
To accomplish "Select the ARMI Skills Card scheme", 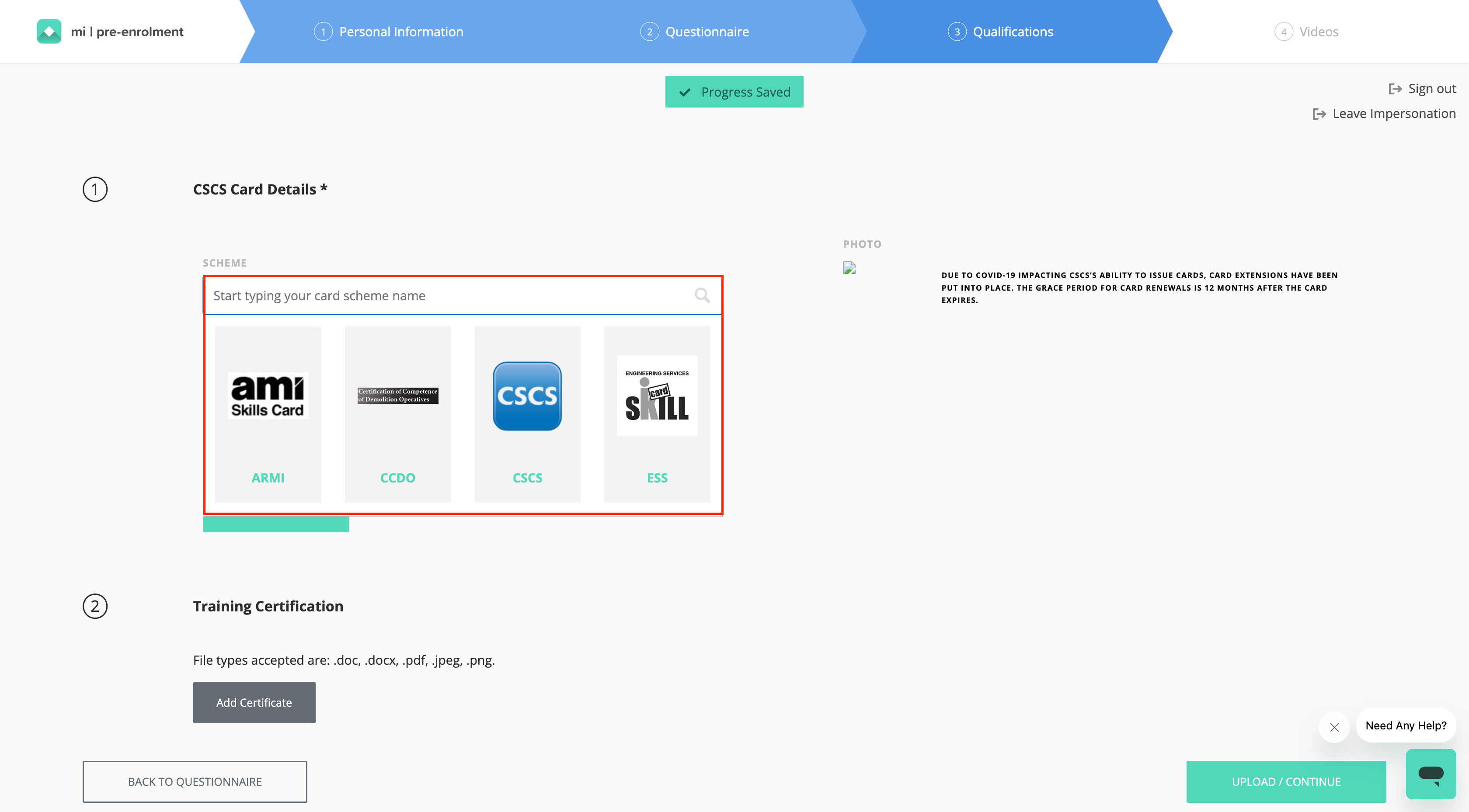I will click(268, 414).
